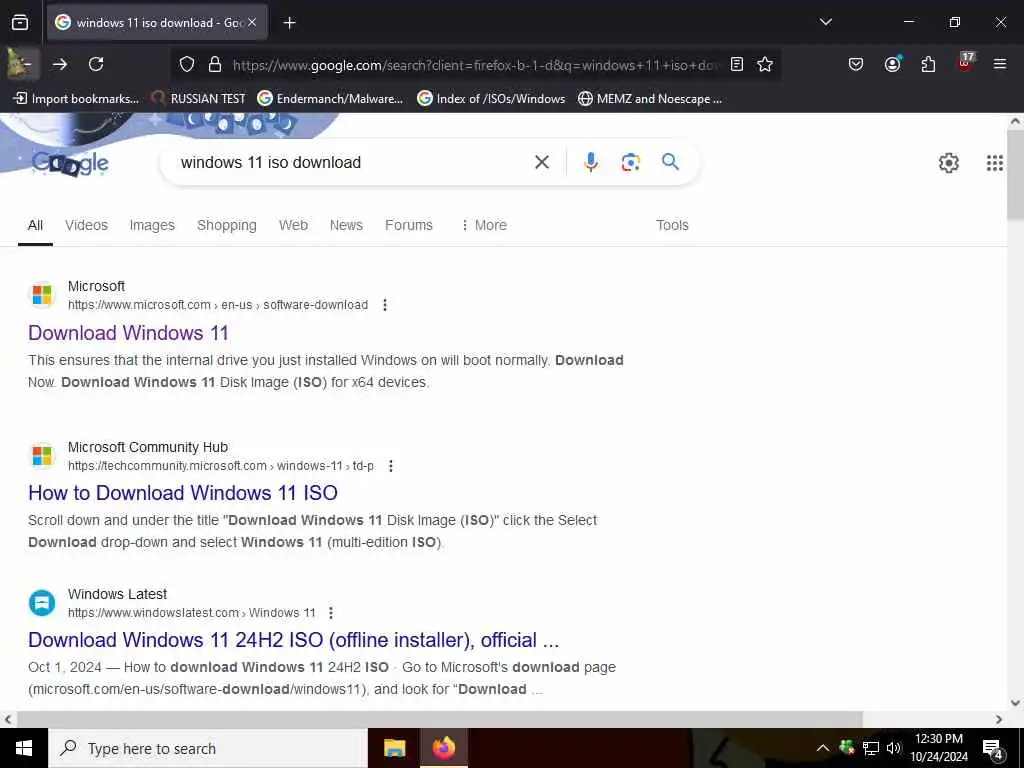This screenshot has height=768, width=1024.
Task: Click Firefox icon in taskbar
Action: [444, 748]
